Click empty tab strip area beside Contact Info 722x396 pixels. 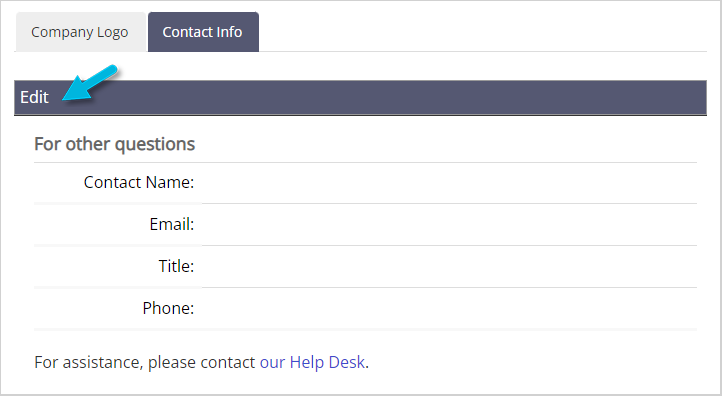pyautogui.click(x=483, y=32)
